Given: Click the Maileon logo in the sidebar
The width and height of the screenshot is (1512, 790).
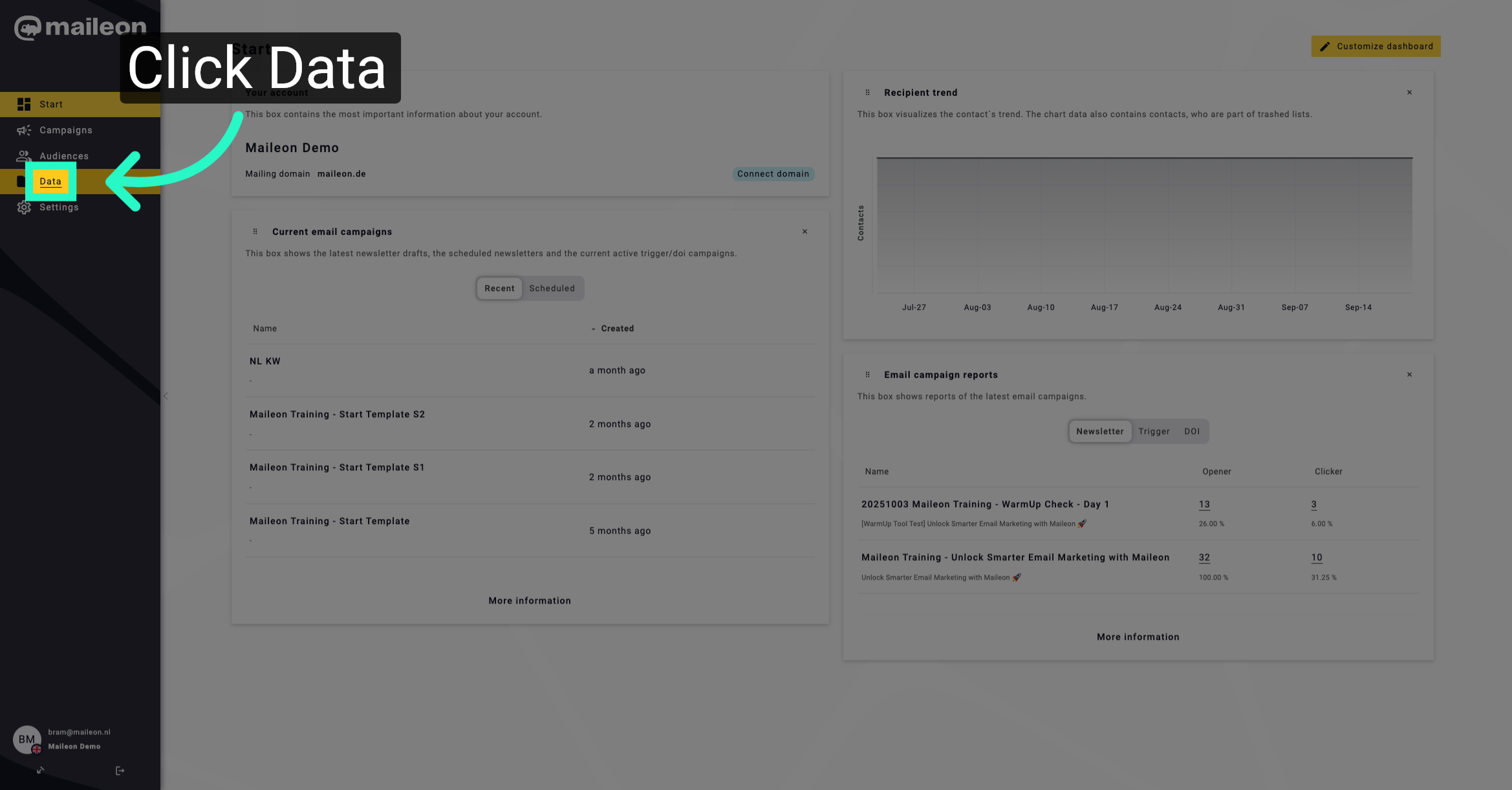Looking at the screenshot, I should 80,27.
